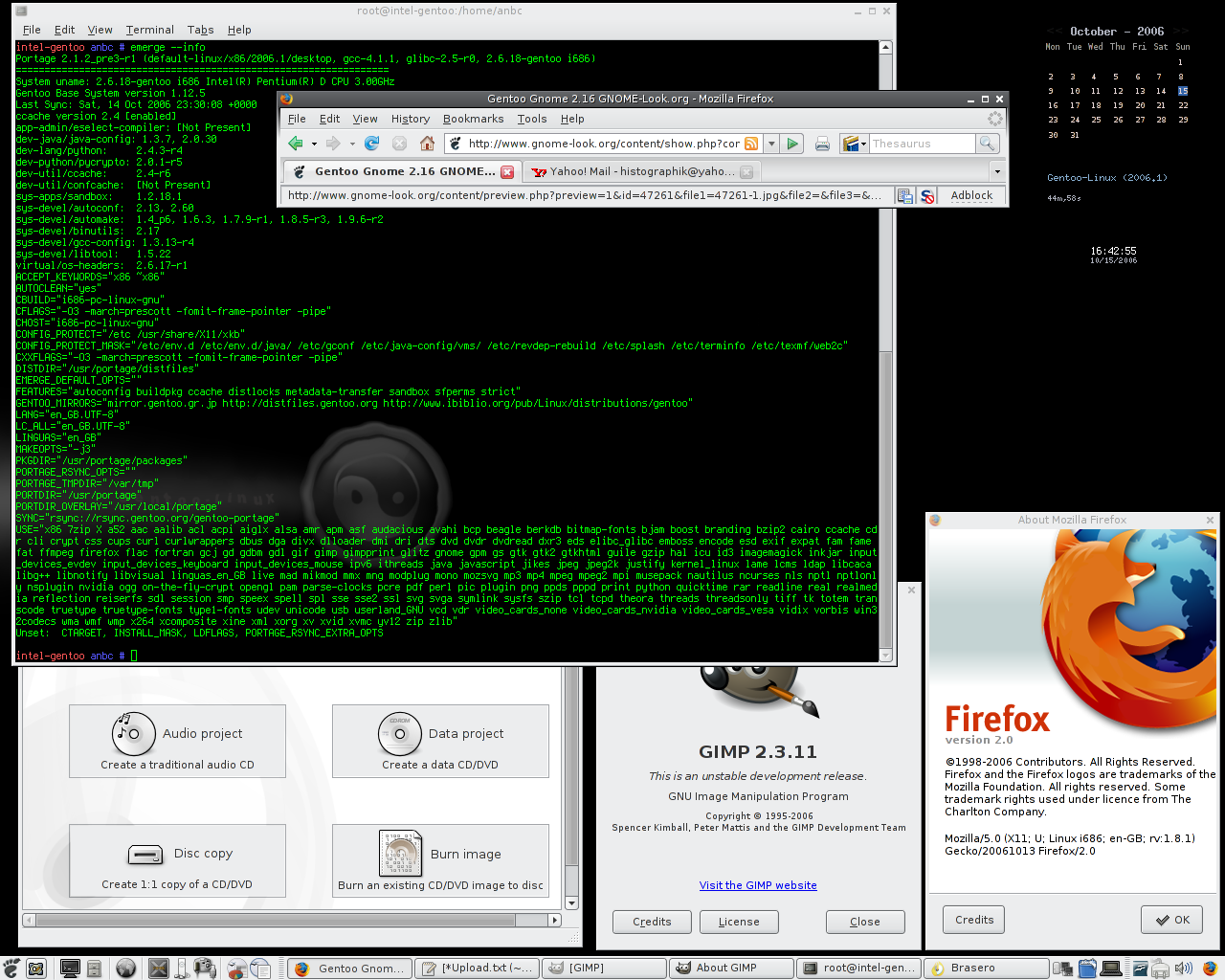Screen dimensions: 1225x980
Task: Click the Firefox icon in the system tray
Action: pos(1210,969)
